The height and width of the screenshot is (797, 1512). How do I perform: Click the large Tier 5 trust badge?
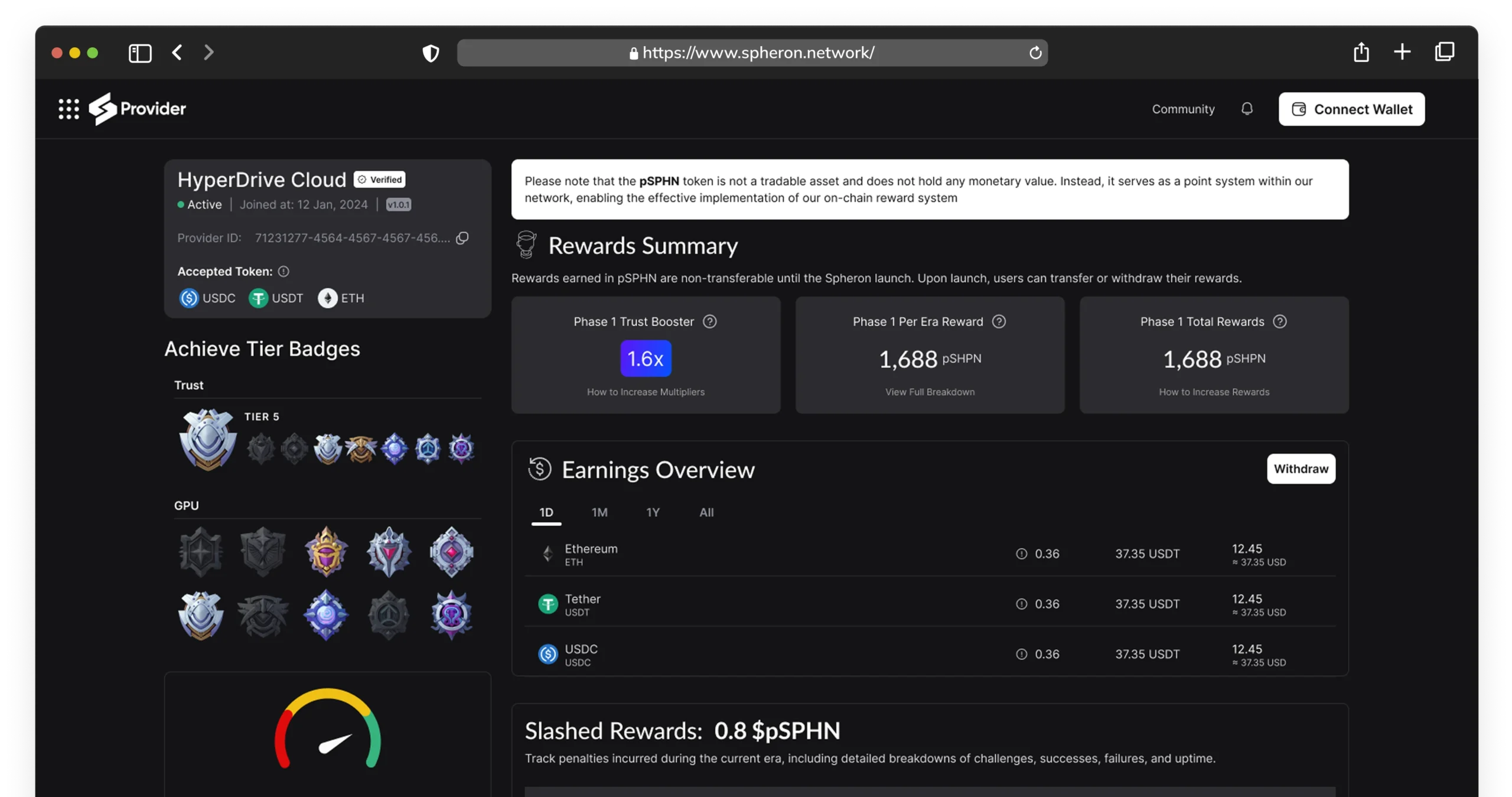[x=207, y=439]
